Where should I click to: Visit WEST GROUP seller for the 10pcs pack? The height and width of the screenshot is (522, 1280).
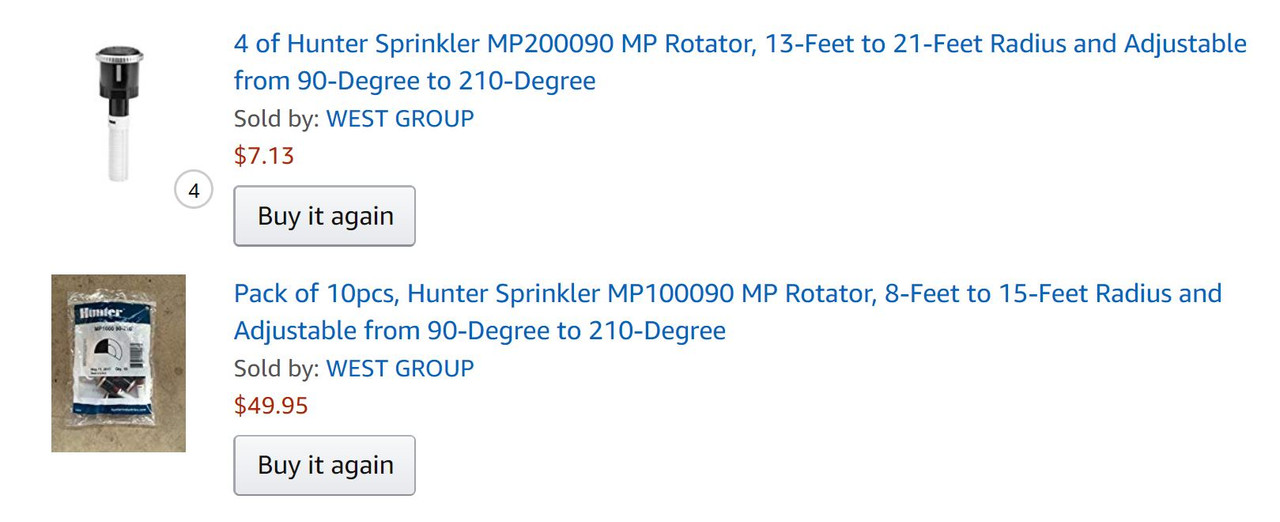(400, 368)
